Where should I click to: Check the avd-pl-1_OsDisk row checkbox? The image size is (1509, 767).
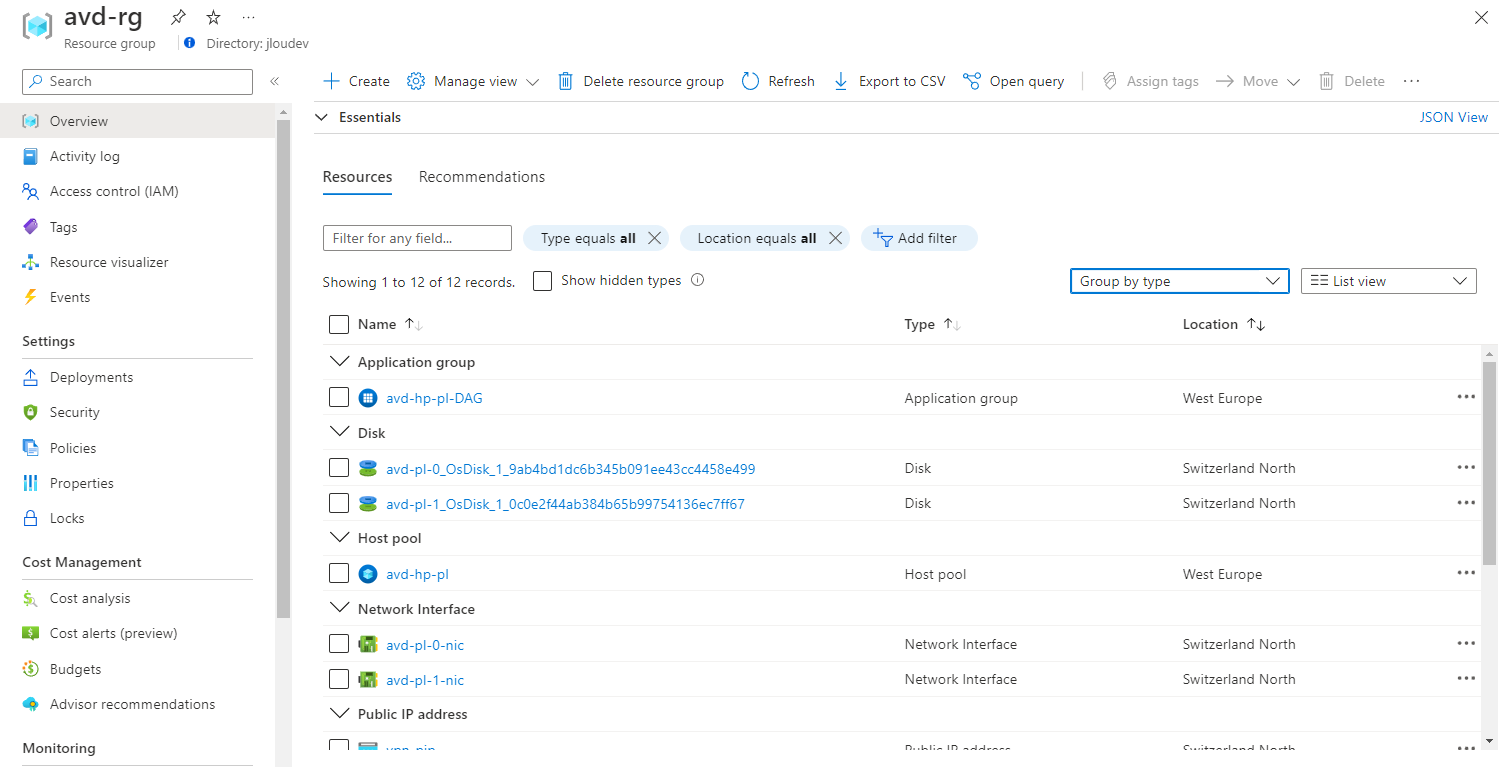tap(339, 503)
